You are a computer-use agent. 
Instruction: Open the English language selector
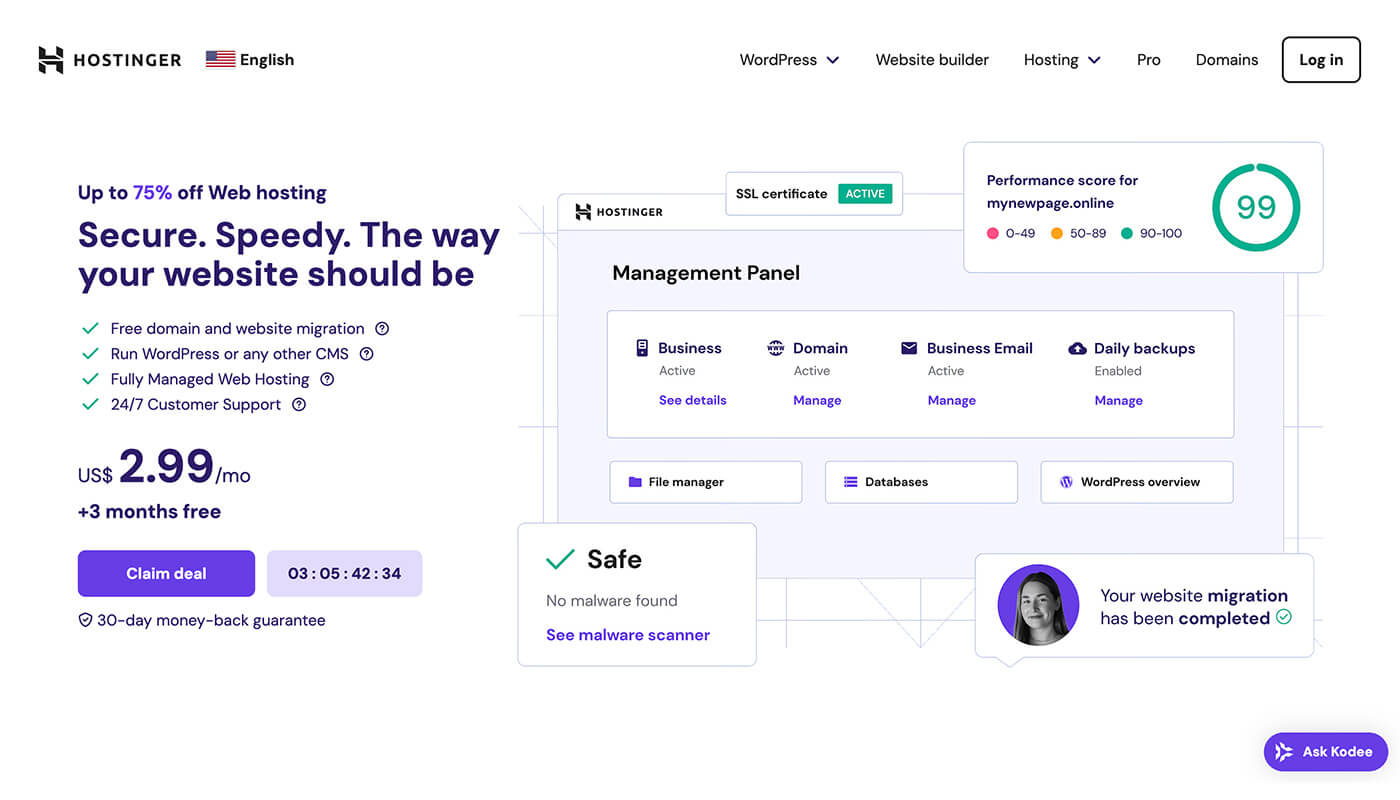click(x=250, y=60)
